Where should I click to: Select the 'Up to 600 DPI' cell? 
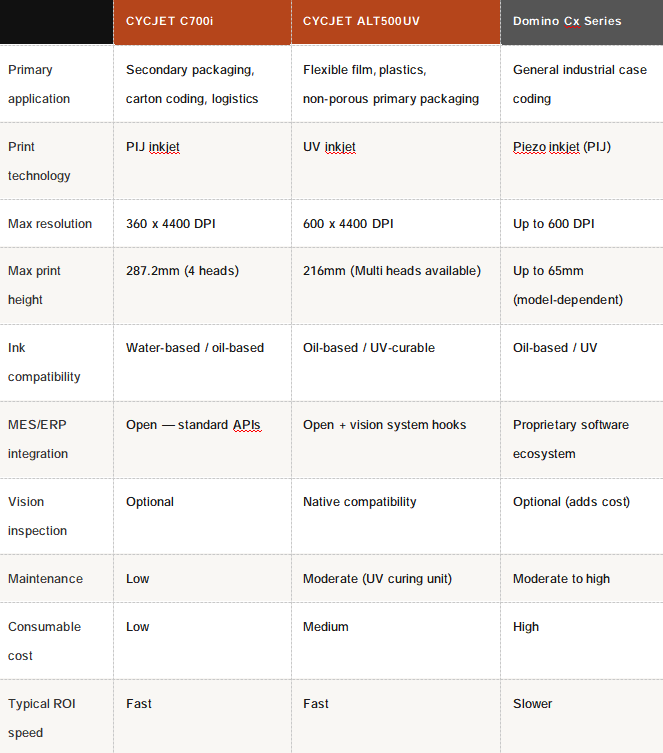pos(554,224)
